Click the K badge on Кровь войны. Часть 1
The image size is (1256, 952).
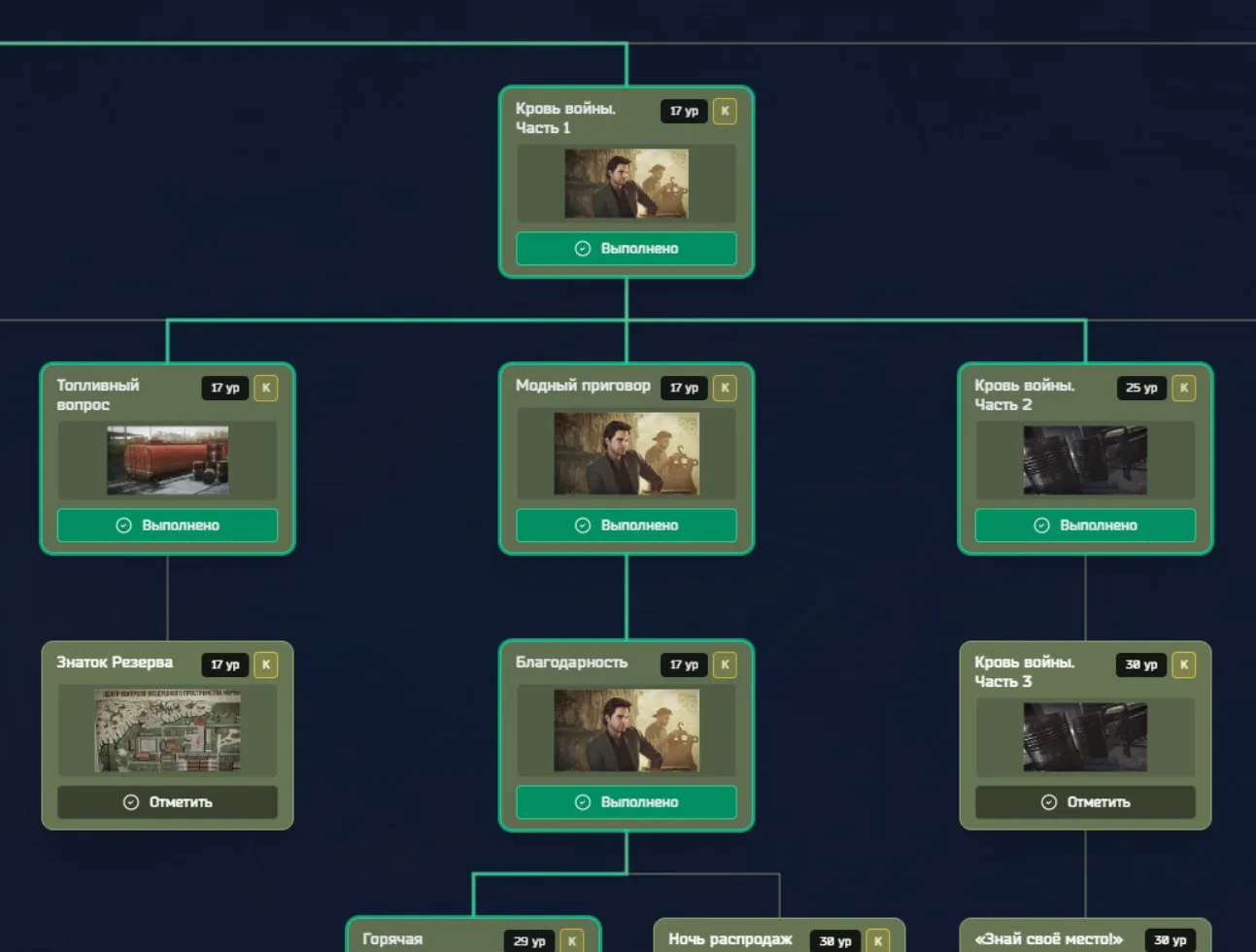[x=725, y=111]
